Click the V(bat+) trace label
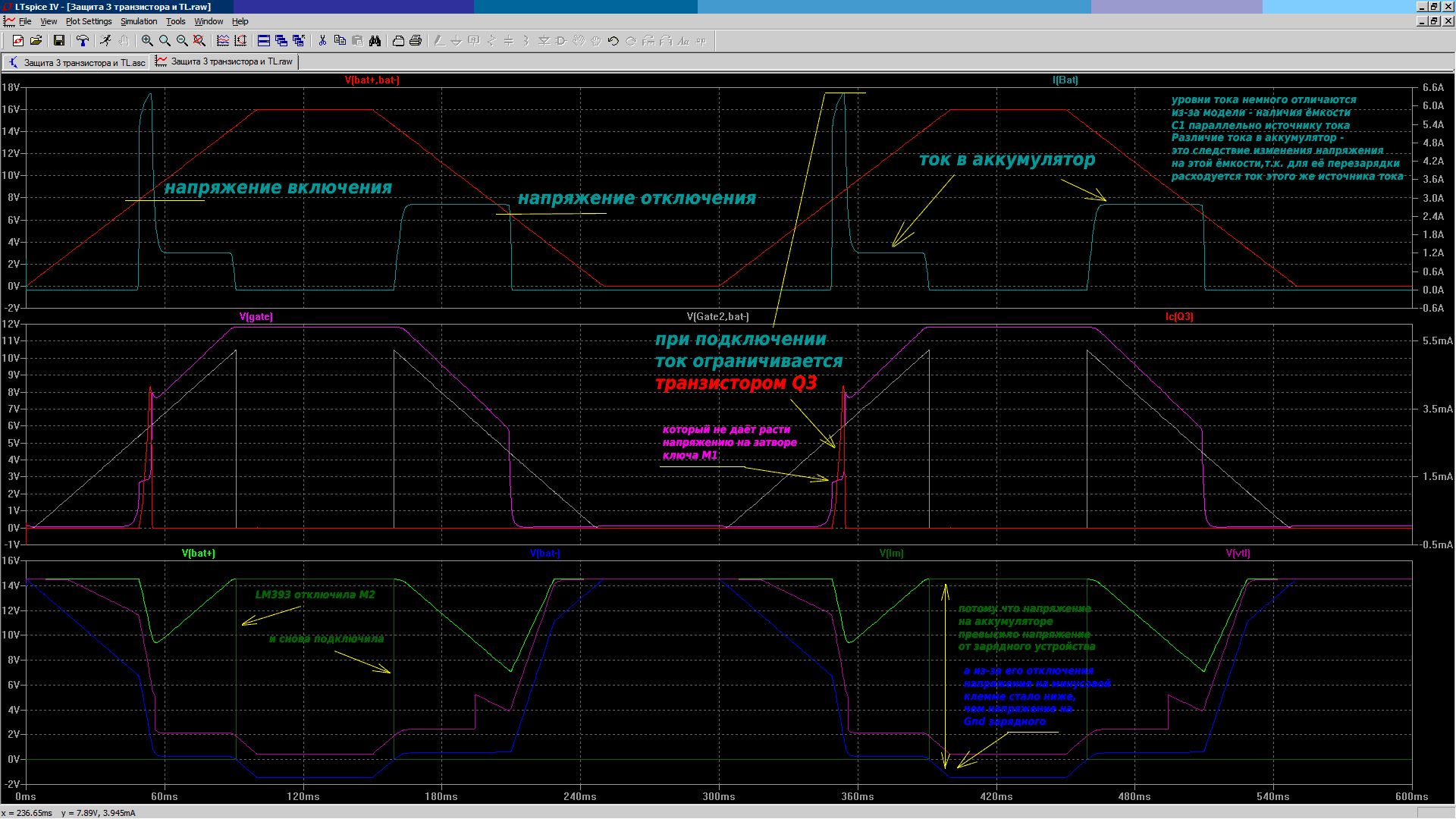The height and width of the screenshot is (819, 1456). [199, 553]
